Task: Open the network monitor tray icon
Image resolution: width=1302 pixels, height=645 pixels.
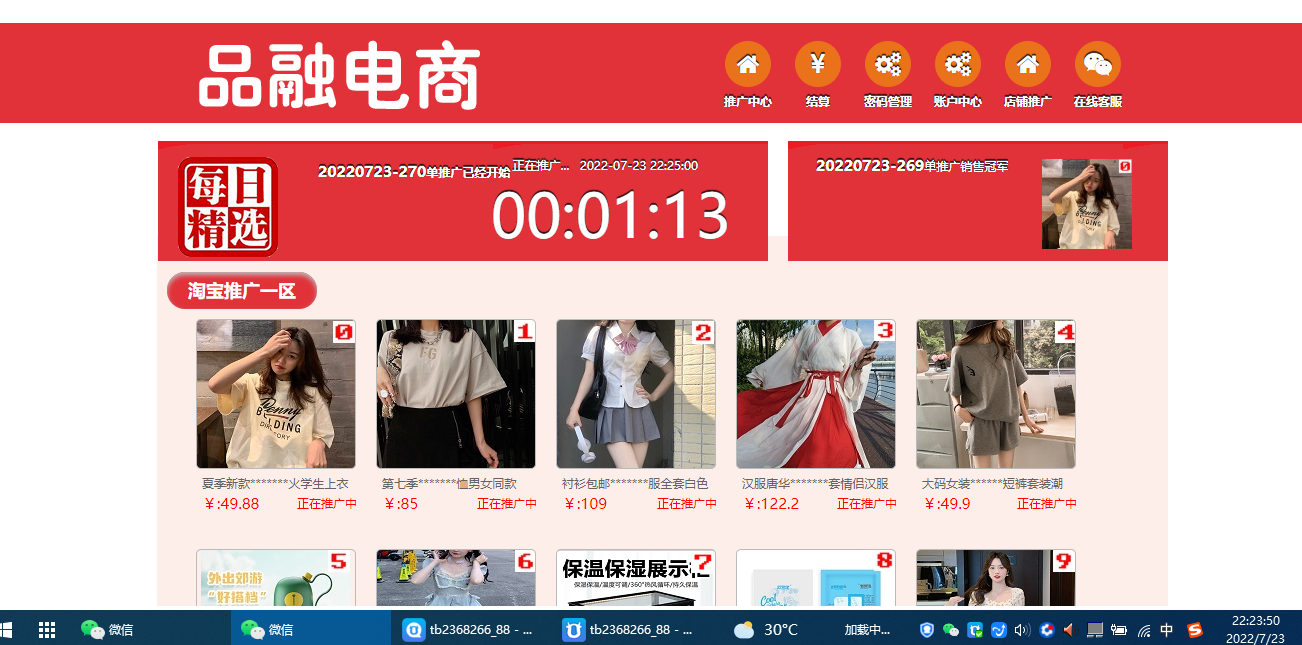Action: [1095, 630]
